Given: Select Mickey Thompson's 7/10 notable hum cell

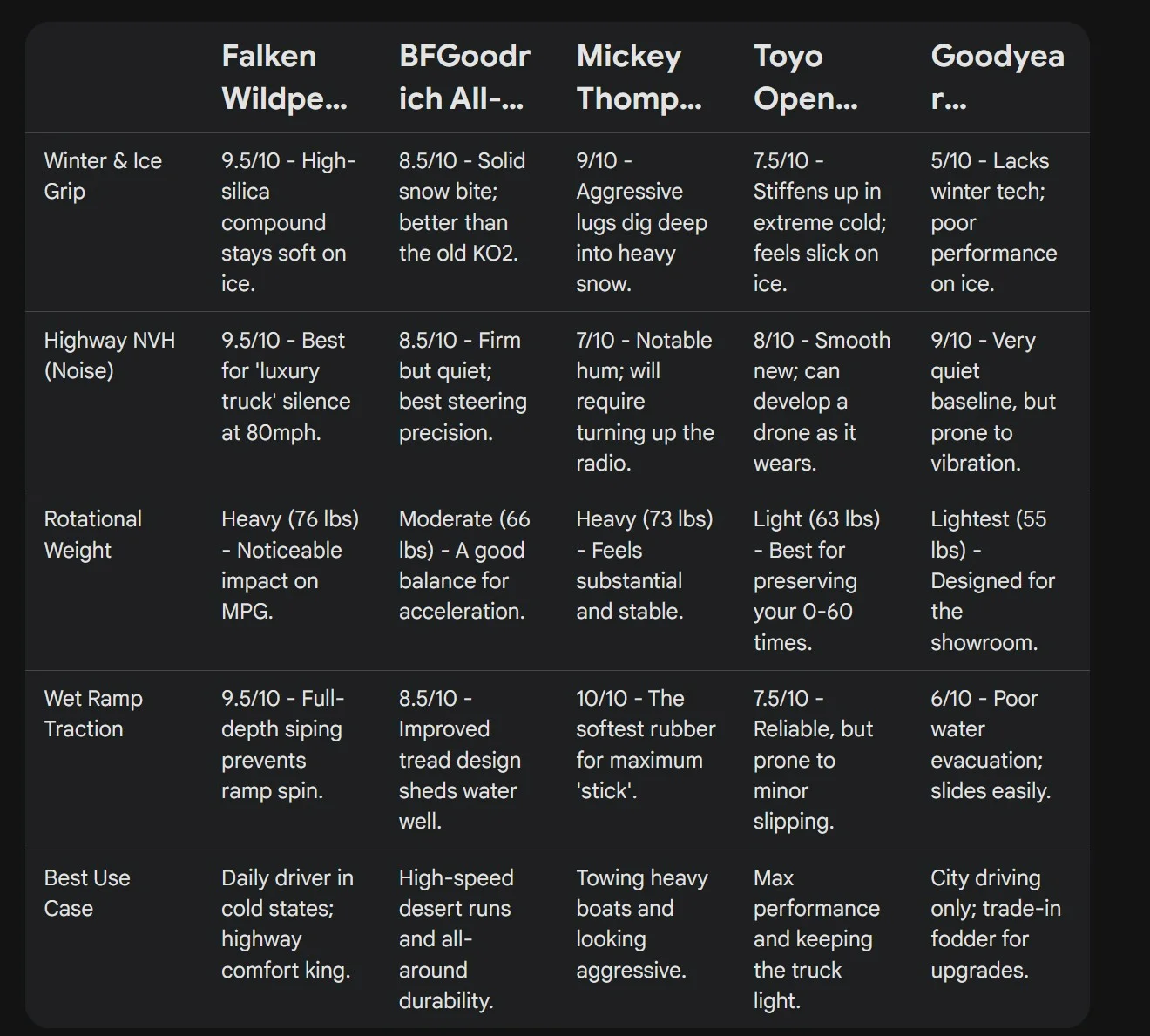Looking at the screenshot, I should (x=645, y=402).
